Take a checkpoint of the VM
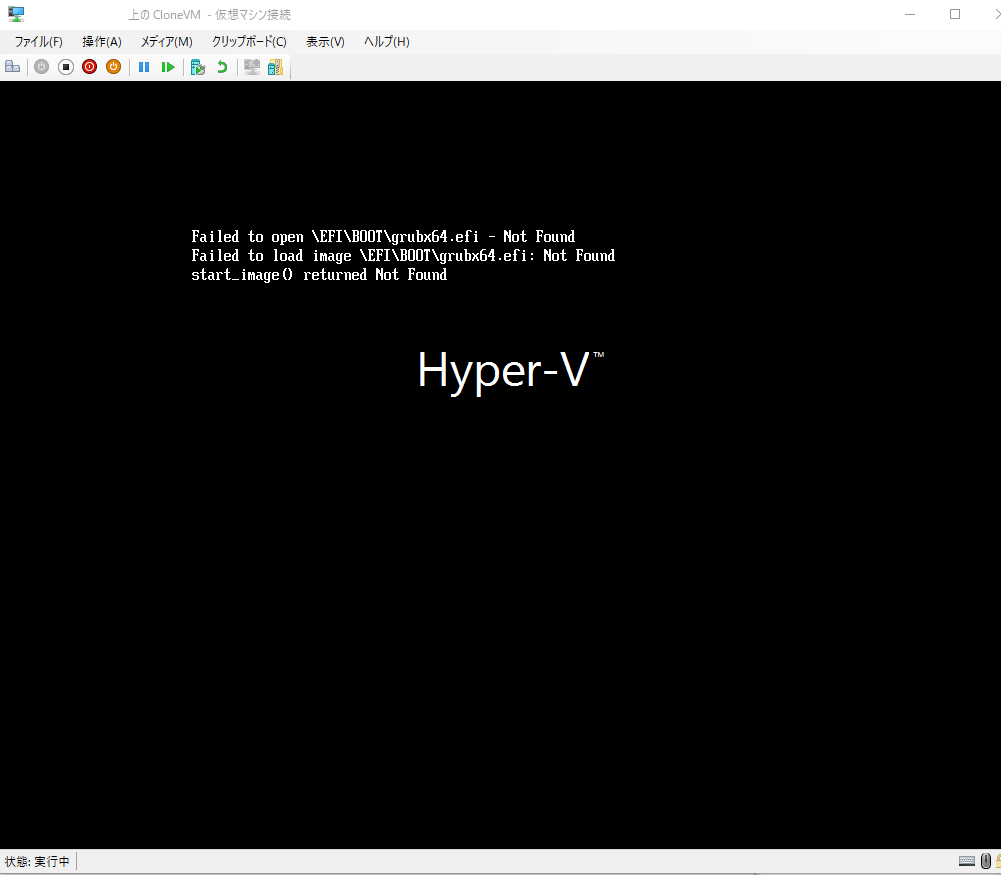 pos(198,66)
